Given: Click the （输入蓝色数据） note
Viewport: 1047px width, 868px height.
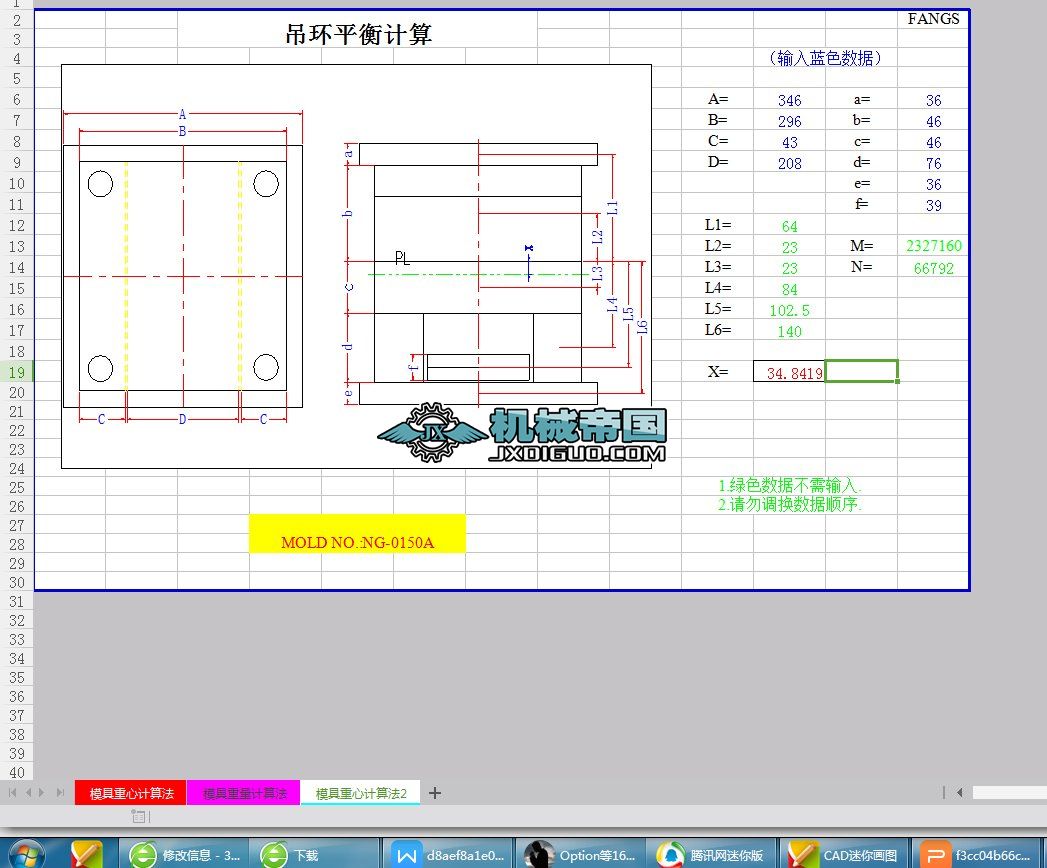Looking at the screenshot, I should point(825,58).
